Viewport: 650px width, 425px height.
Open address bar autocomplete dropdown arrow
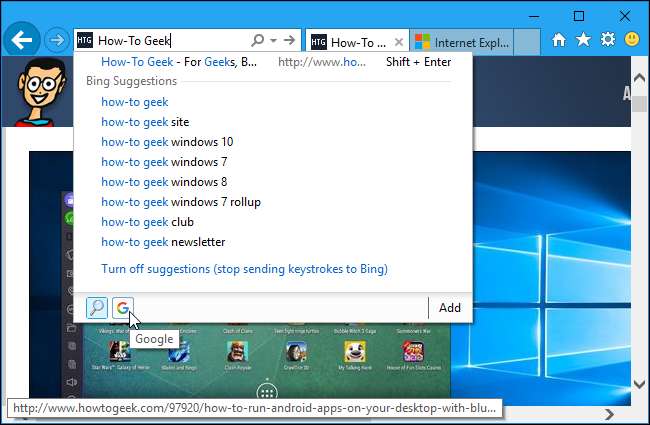point(273,40)
